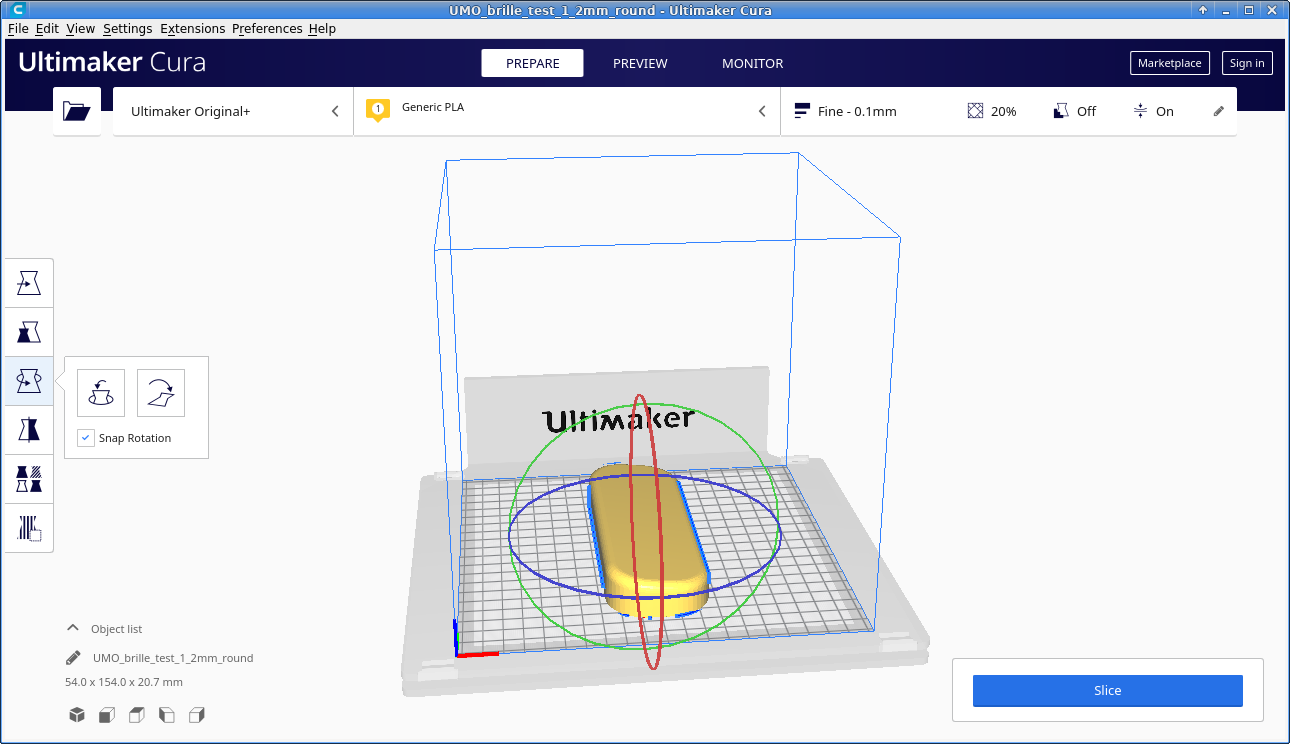Click the window's keep-above arrow button

1203,10
